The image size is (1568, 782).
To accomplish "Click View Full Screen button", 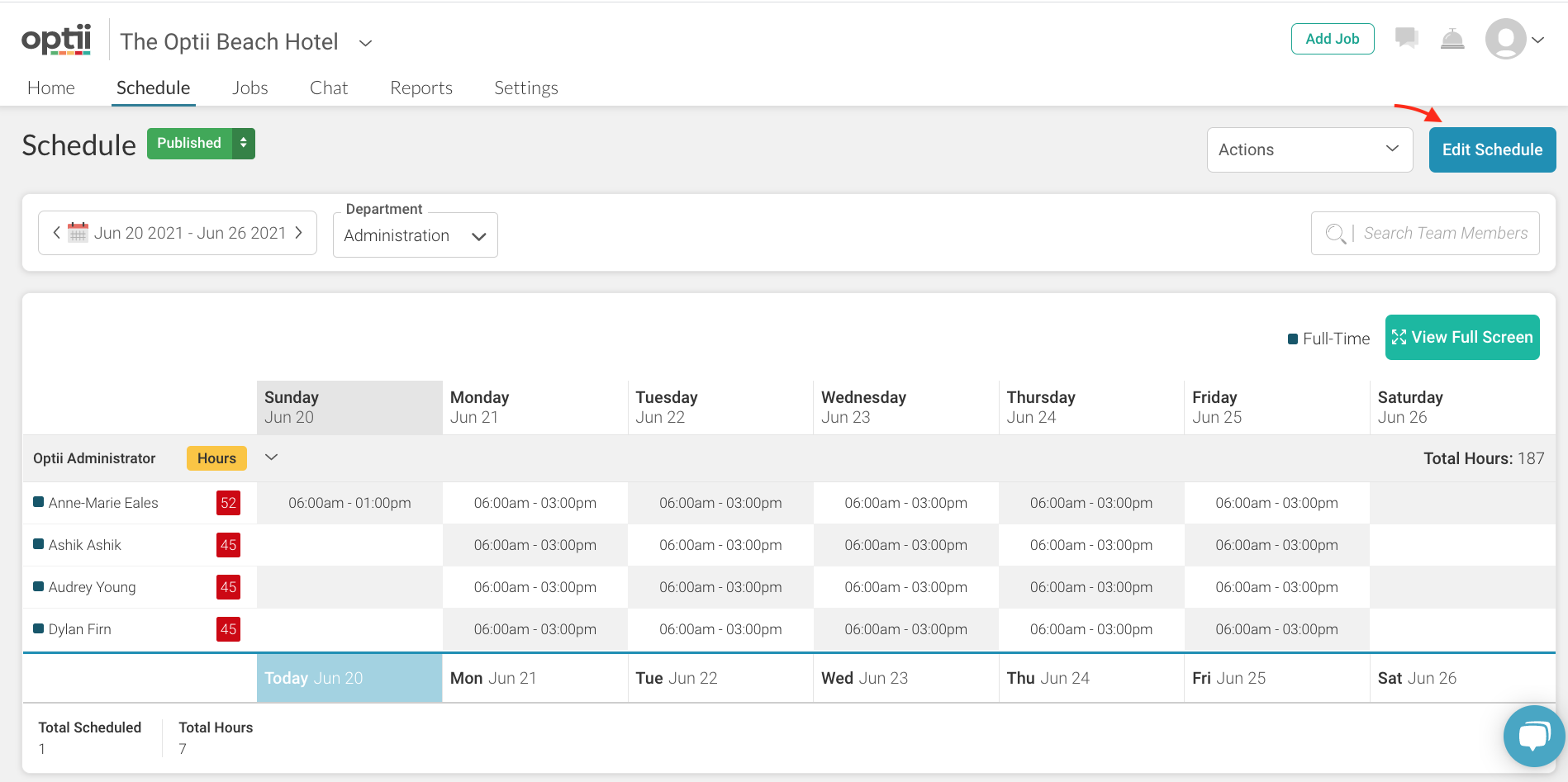I will (1462, 337).
